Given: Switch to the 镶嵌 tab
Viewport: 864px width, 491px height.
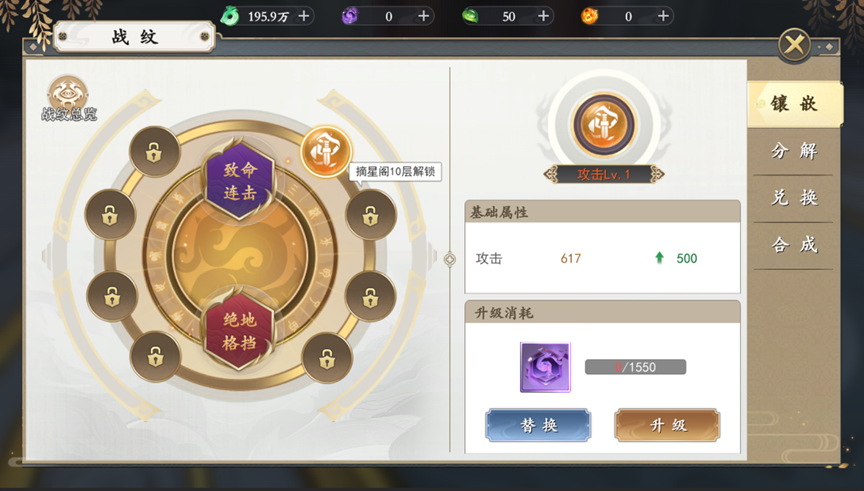Looking at the screenshot, I should click(x=794, y=104).
